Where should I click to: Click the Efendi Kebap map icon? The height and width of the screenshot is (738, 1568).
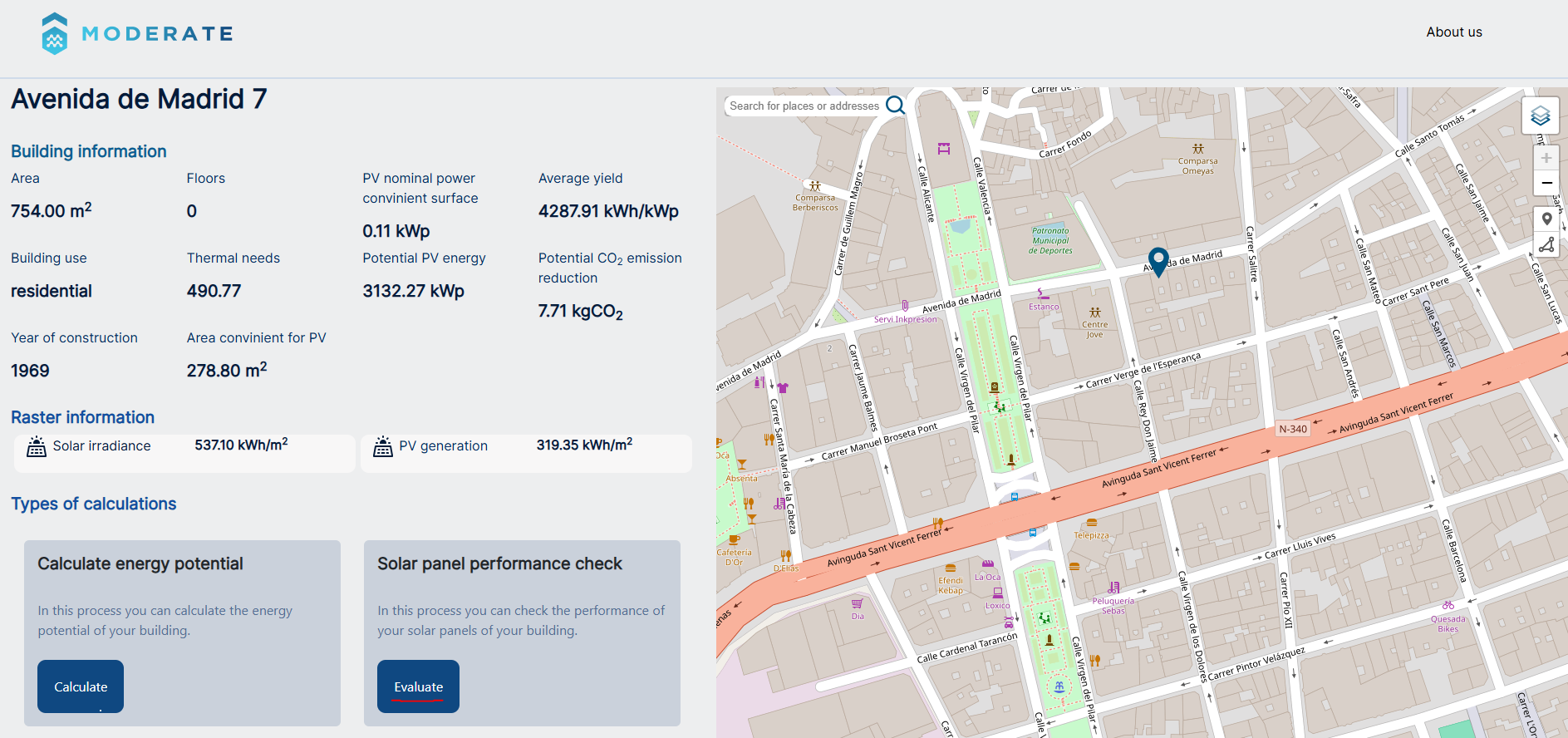pos(950,568)
